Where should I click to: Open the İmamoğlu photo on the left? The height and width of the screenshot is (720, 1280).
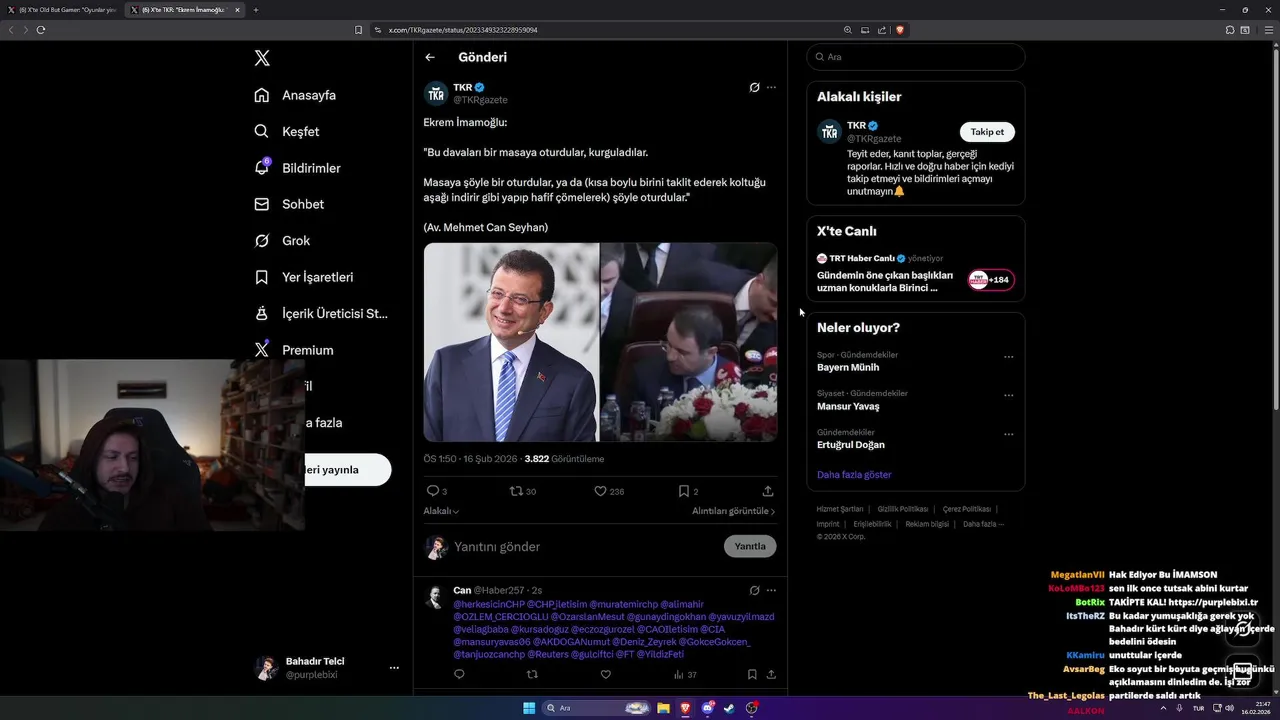click(511, 342)
